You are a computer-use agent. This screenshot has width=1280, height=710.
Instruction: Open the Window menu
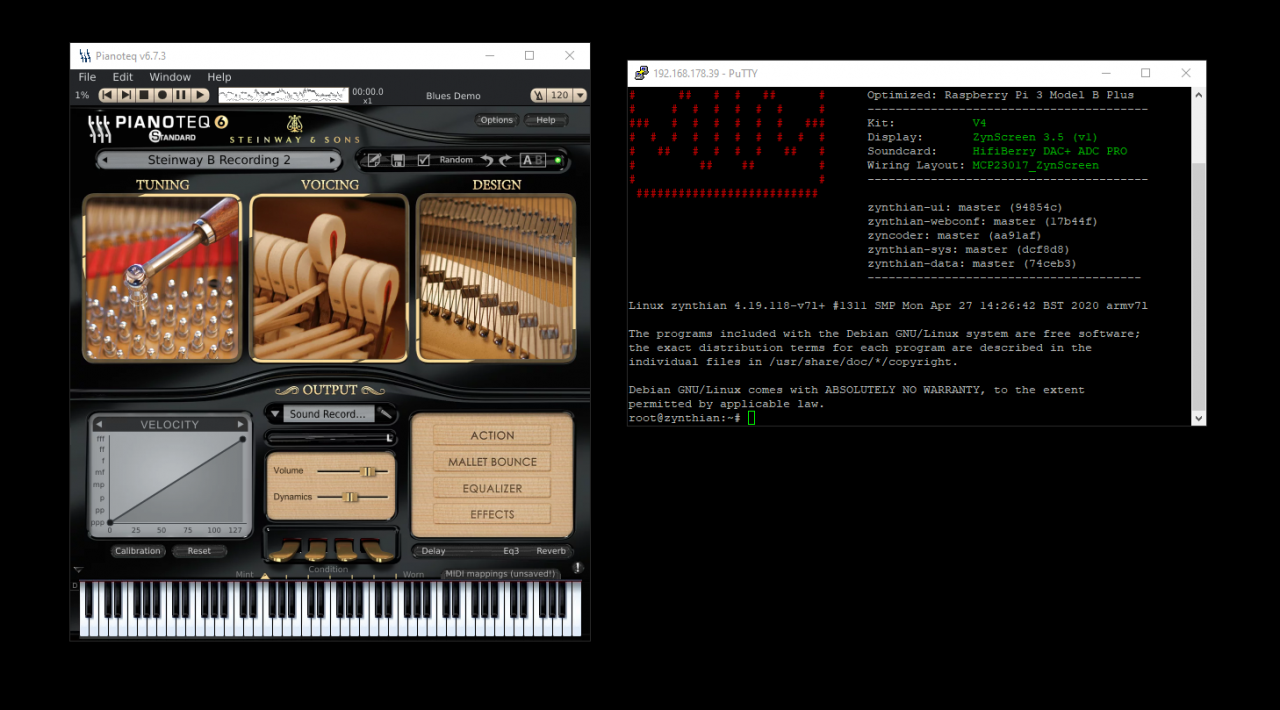[170, 77]
